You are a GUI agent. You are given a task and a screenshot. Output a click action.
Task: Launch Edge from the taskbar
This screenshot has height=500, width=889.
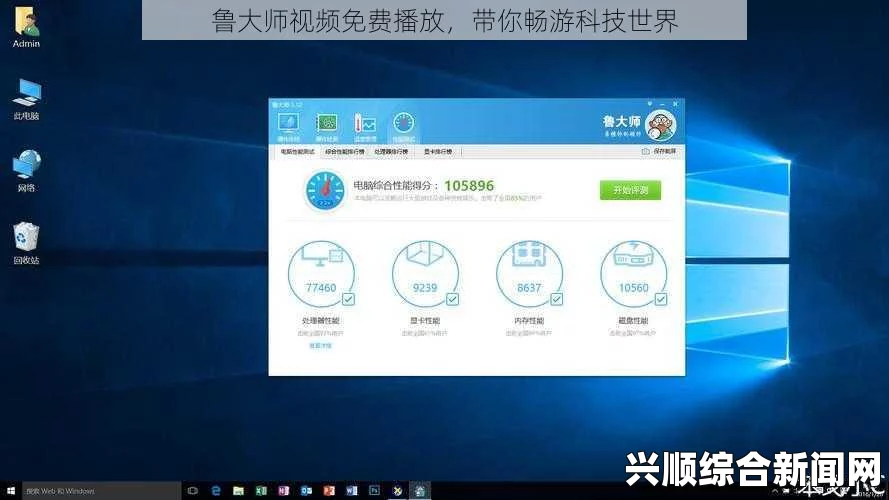(216, 491)
